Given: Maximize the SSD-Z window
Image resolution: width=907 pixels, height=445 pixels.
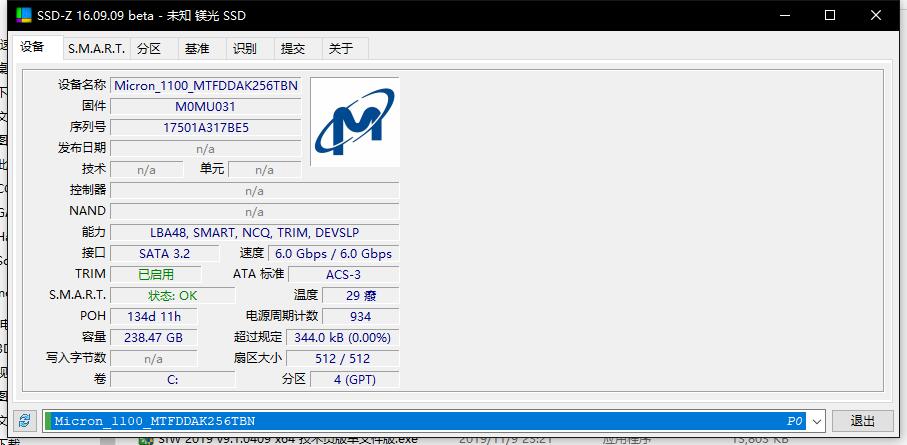Looking at the screenshot, I should (829, 16).
